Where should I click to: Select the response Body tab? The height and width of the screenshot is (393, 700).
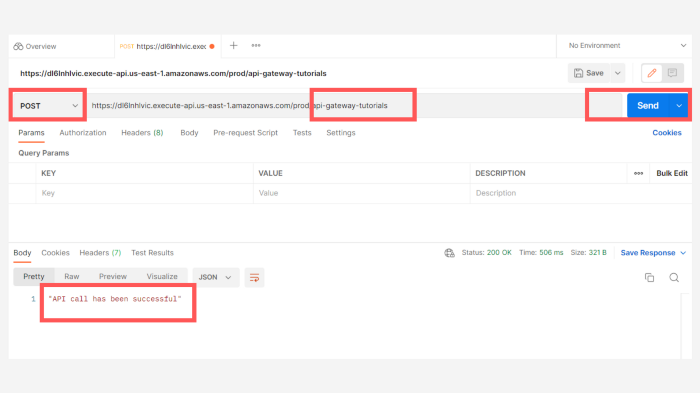[22, 253]
